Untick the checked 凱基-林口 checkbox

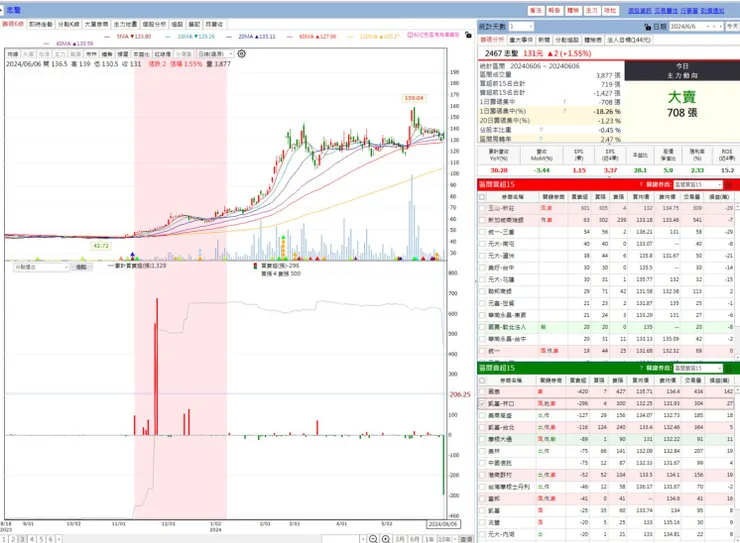[482, 403]
